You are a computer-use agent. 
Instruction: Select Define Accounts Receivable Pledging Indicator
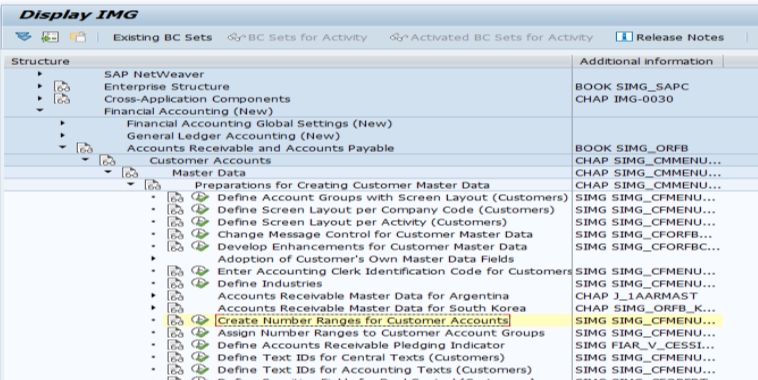(x=361, y=345)
